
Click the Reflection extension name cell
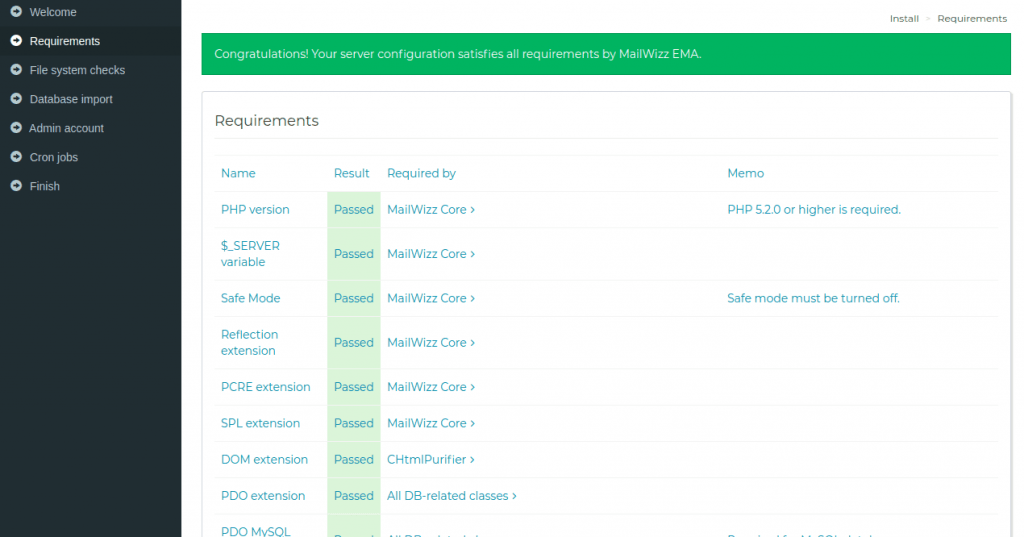click(249, 342)
